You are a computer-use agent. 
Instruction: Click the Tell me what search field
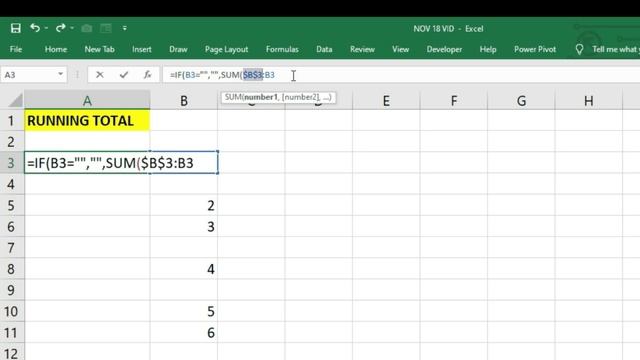(x=616, y=49)
